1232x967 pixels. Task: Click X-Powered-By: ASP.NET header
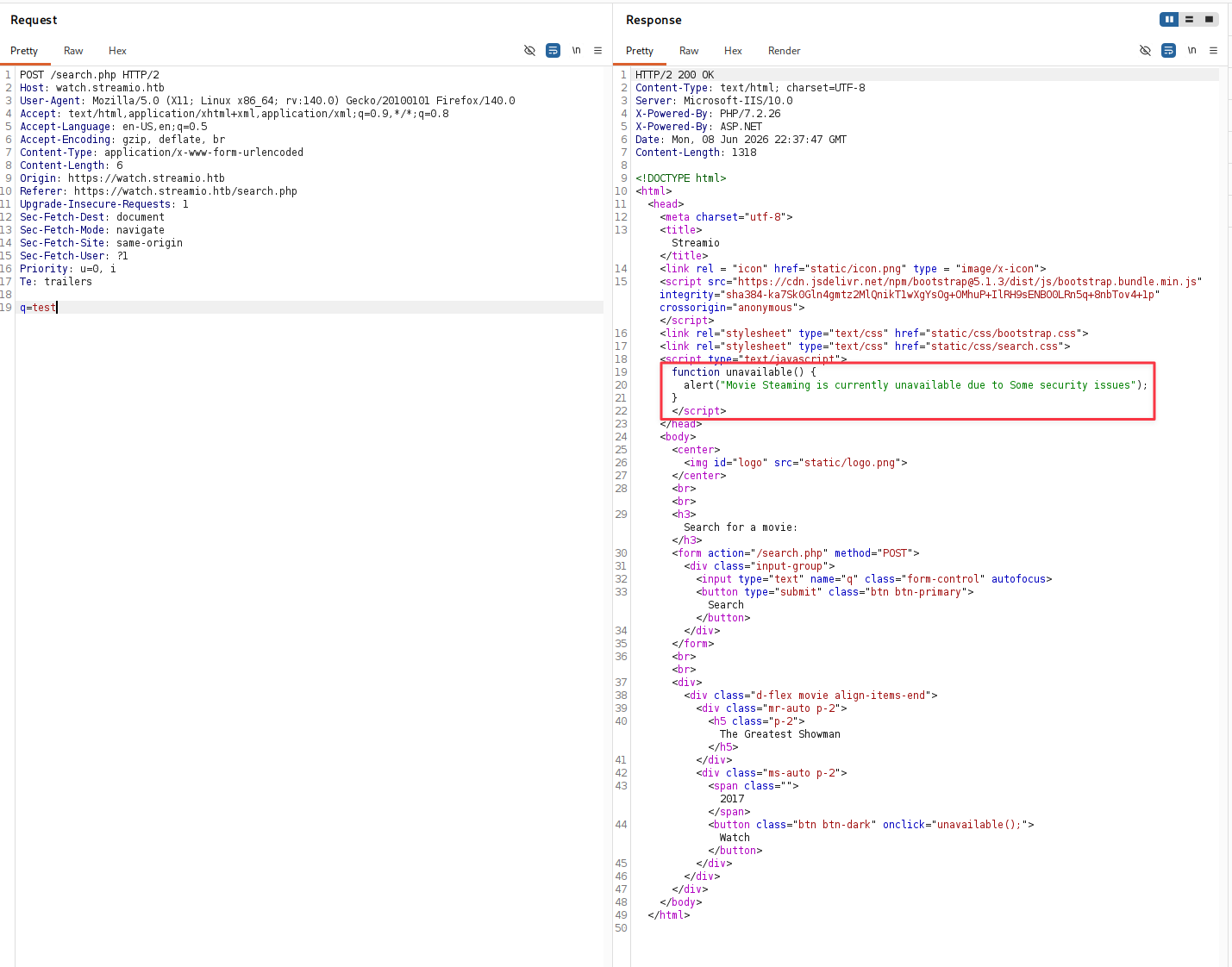699,127
